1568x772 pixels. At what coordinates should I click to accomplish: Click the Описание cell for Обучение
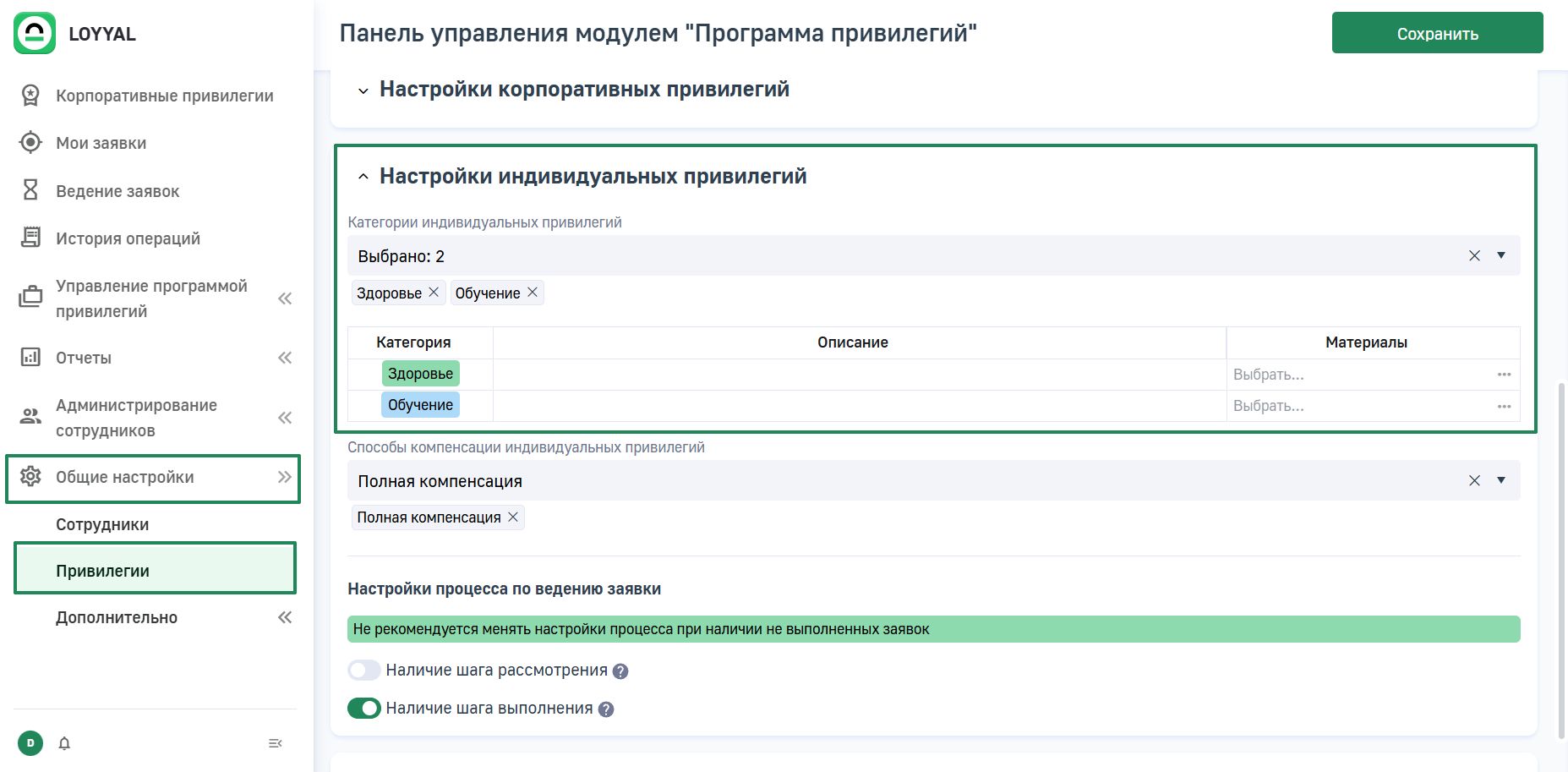tap(859, 406)
